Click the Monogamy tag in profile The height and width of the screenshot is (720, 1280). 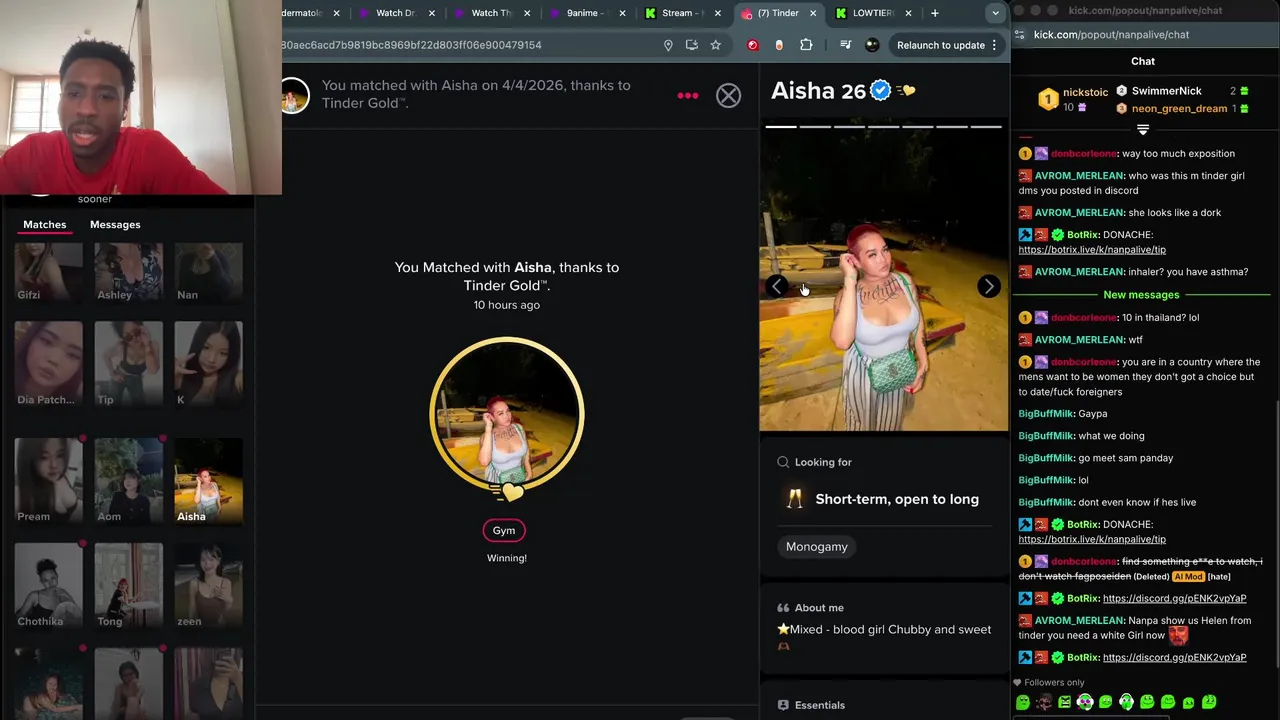816,547
